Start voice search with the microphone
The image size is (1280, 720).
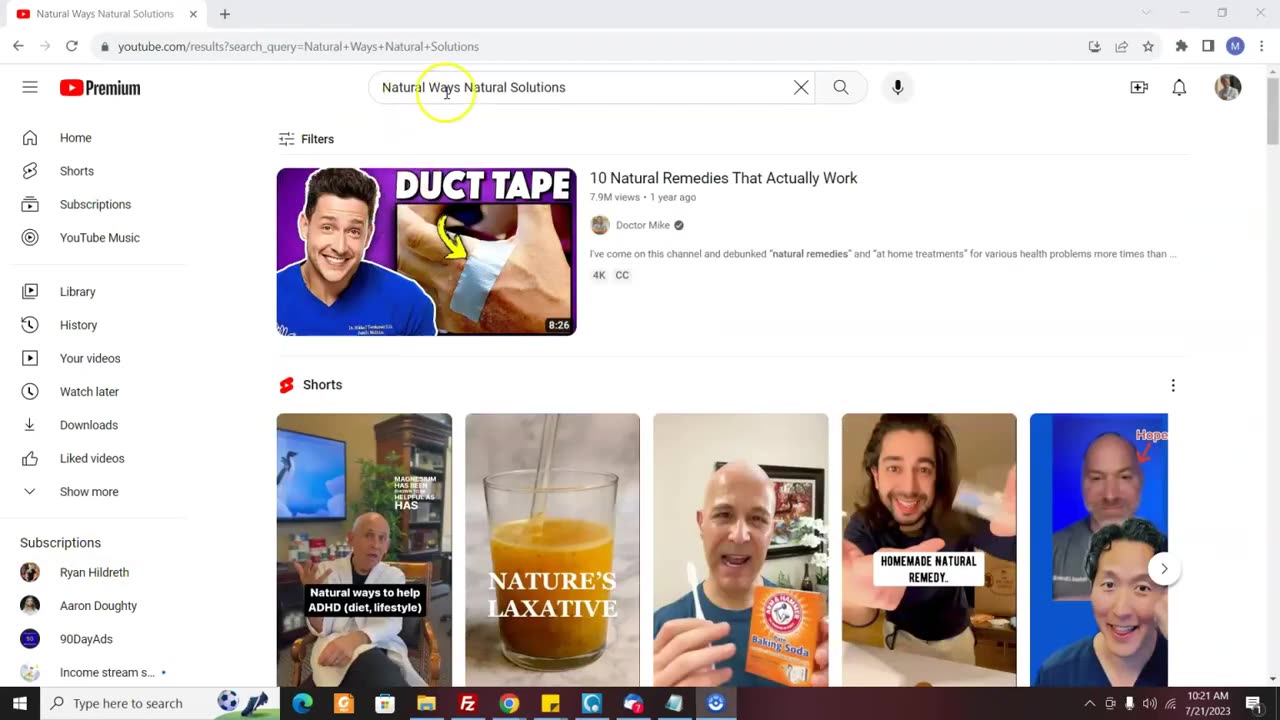(x=898, y=88)
